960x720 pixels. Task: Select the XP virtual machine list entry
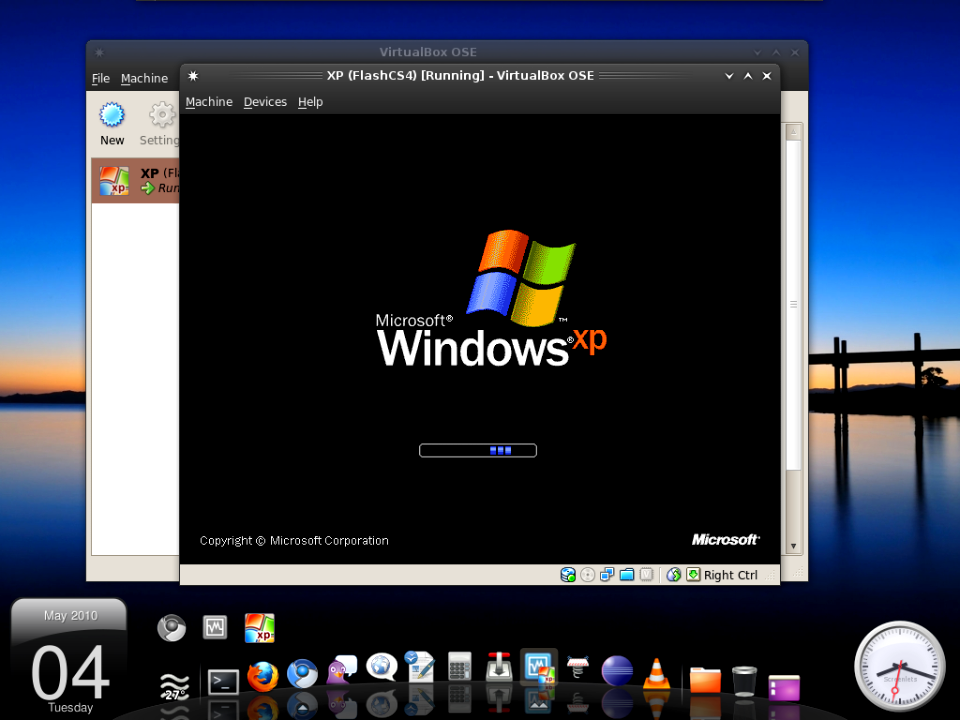pyautogui.click(x=135, y=181)
